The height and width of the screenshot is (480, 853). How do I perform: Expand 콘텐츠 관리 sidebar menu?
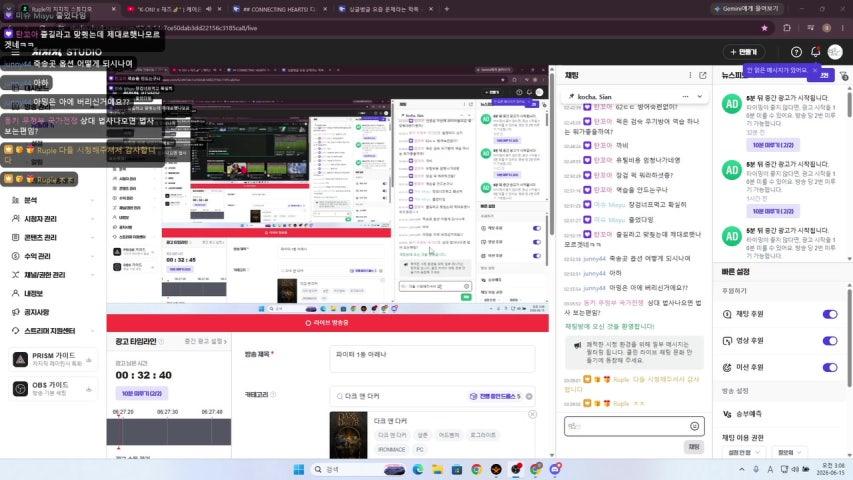point(53,237)
